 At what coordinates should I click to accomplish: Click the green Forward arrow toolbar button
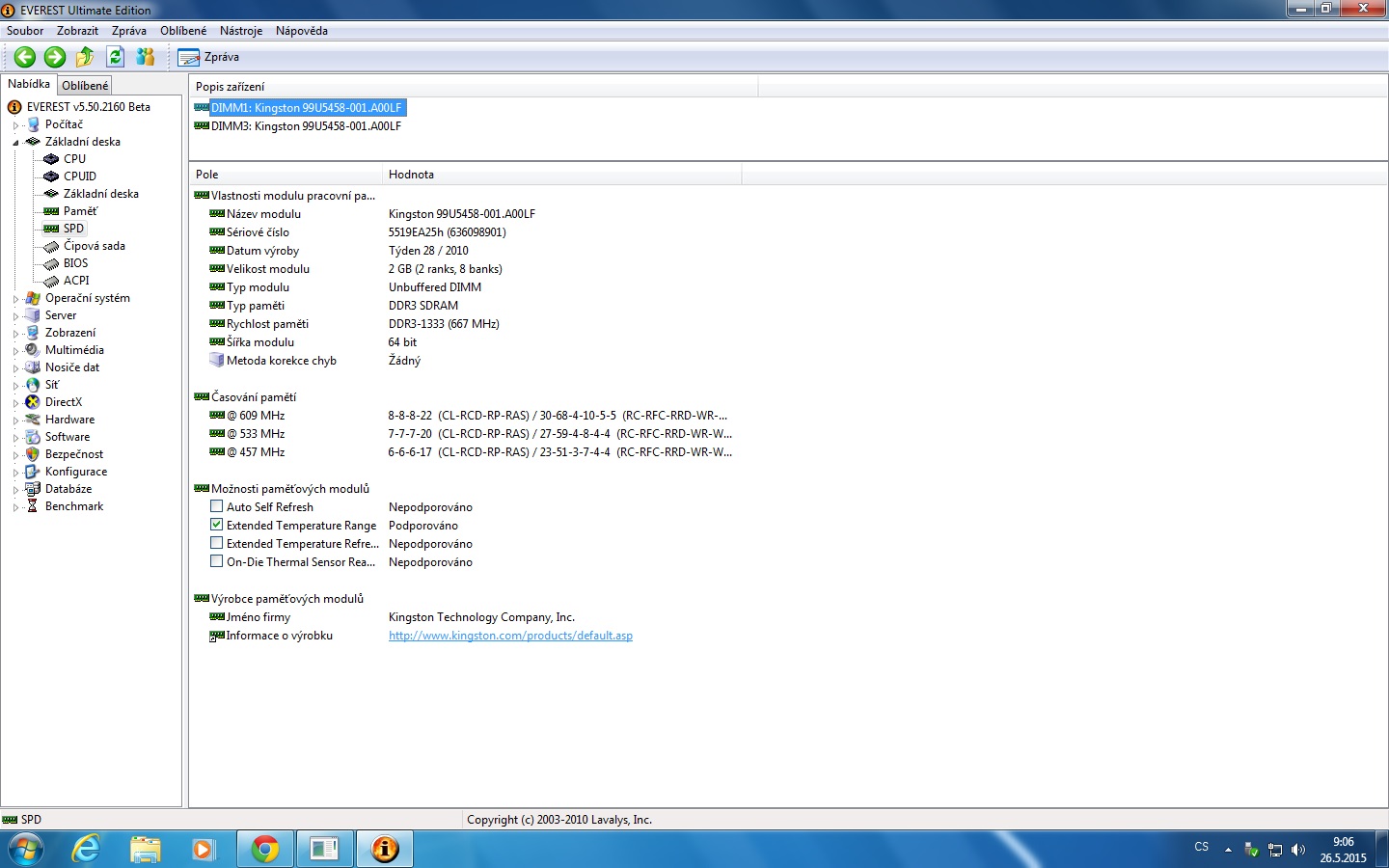[55, 57]
